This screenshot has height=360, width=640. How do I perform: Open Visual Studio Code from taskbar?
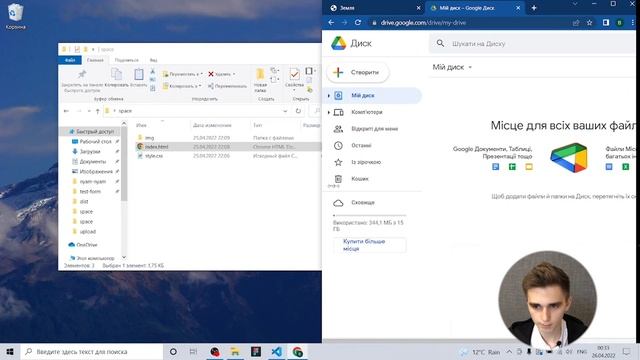(x=276, y=352)
